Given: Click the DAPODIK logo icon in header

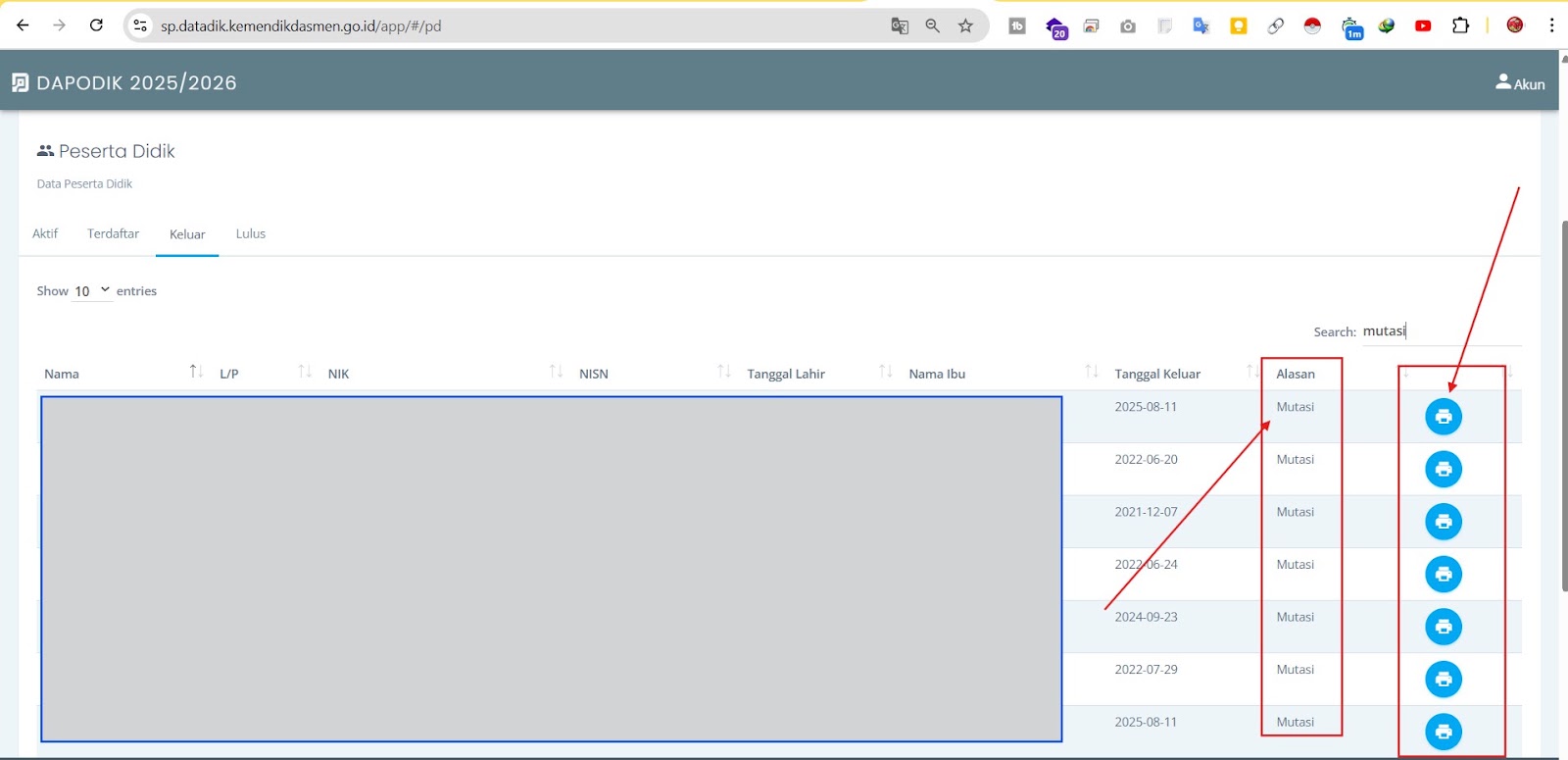Looking at the screenshot, I should pyautogui.click(x=21, y=82).
